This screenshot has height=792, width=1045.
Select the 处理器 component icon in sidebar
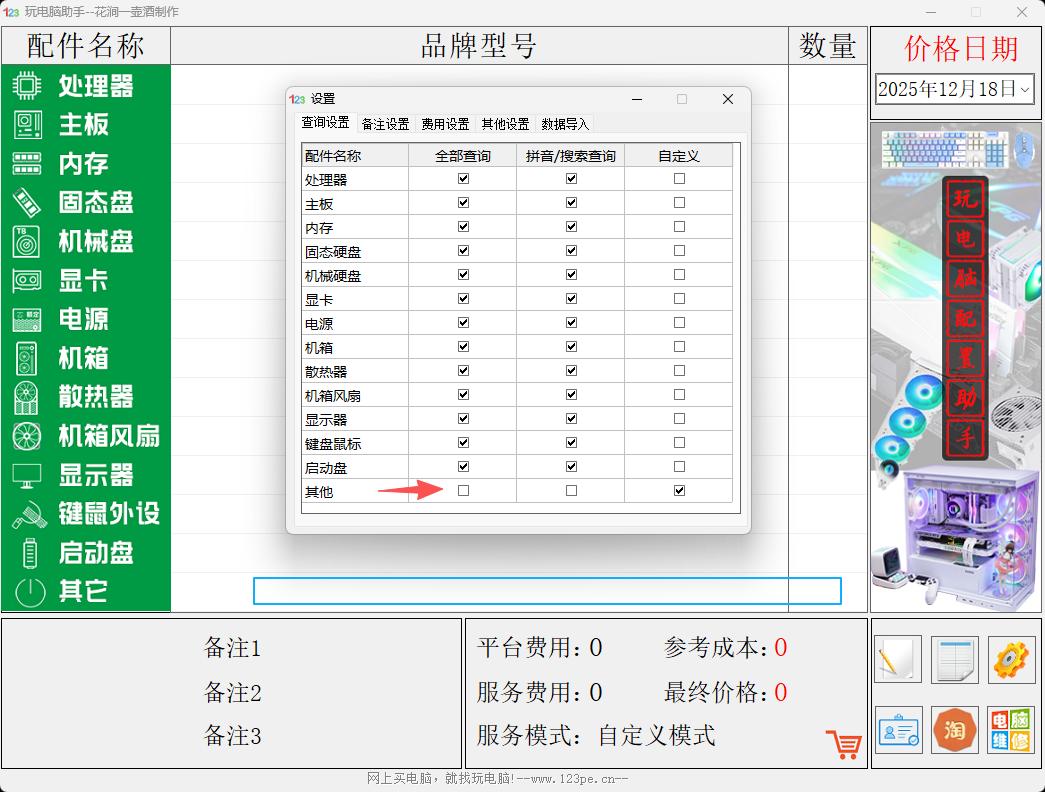pyautogui.click(x=30, y=87)
